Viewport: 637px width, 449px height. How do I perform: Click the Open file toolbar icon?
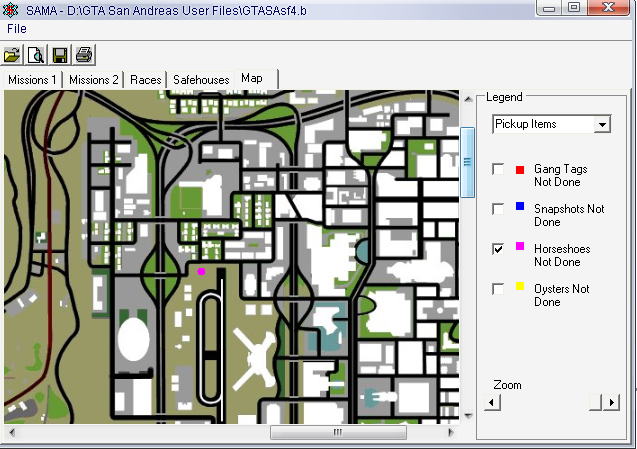pos(12,55)
